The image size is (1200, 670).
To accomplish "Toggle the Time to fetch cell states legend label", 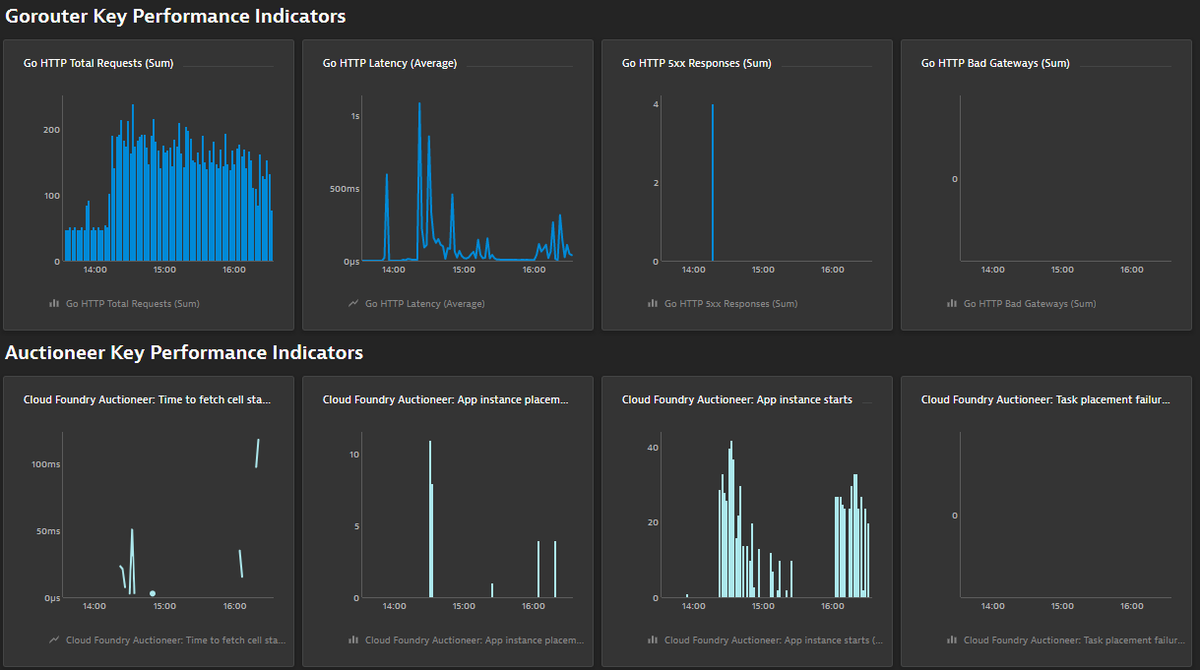I will click(x=176, y=639).
